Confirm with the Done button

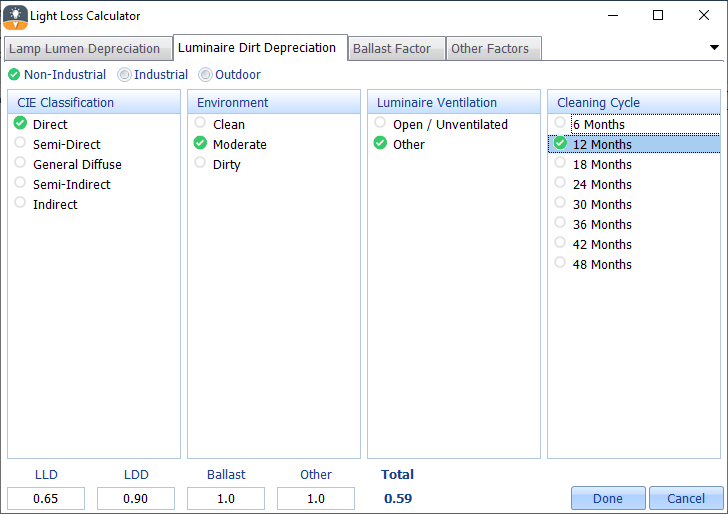point(608,498)
